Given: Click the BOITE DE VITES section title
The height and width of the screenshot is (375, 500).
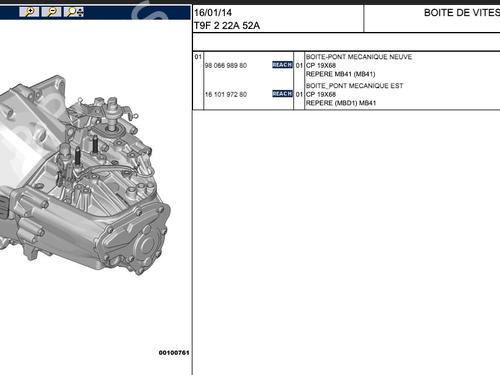Looking at the screenshot, I should pyautogui.click(x=462, y=13).
